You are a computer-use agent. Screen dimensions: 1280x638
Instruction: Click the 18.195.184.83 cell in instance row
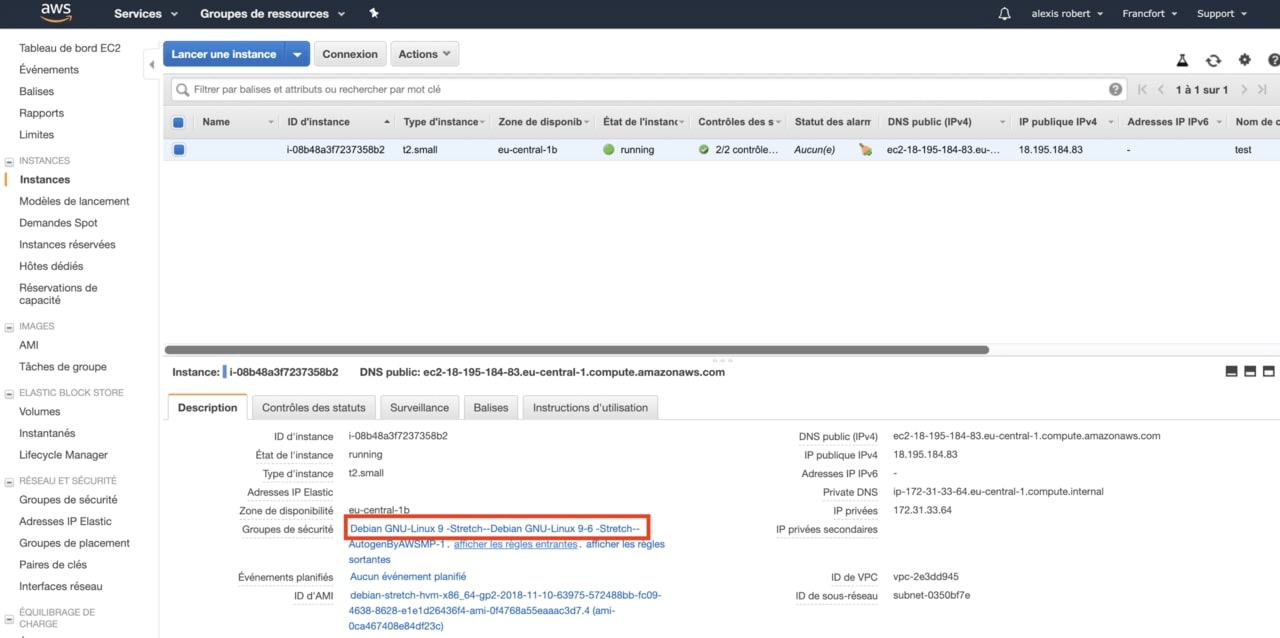point(1051,150)
